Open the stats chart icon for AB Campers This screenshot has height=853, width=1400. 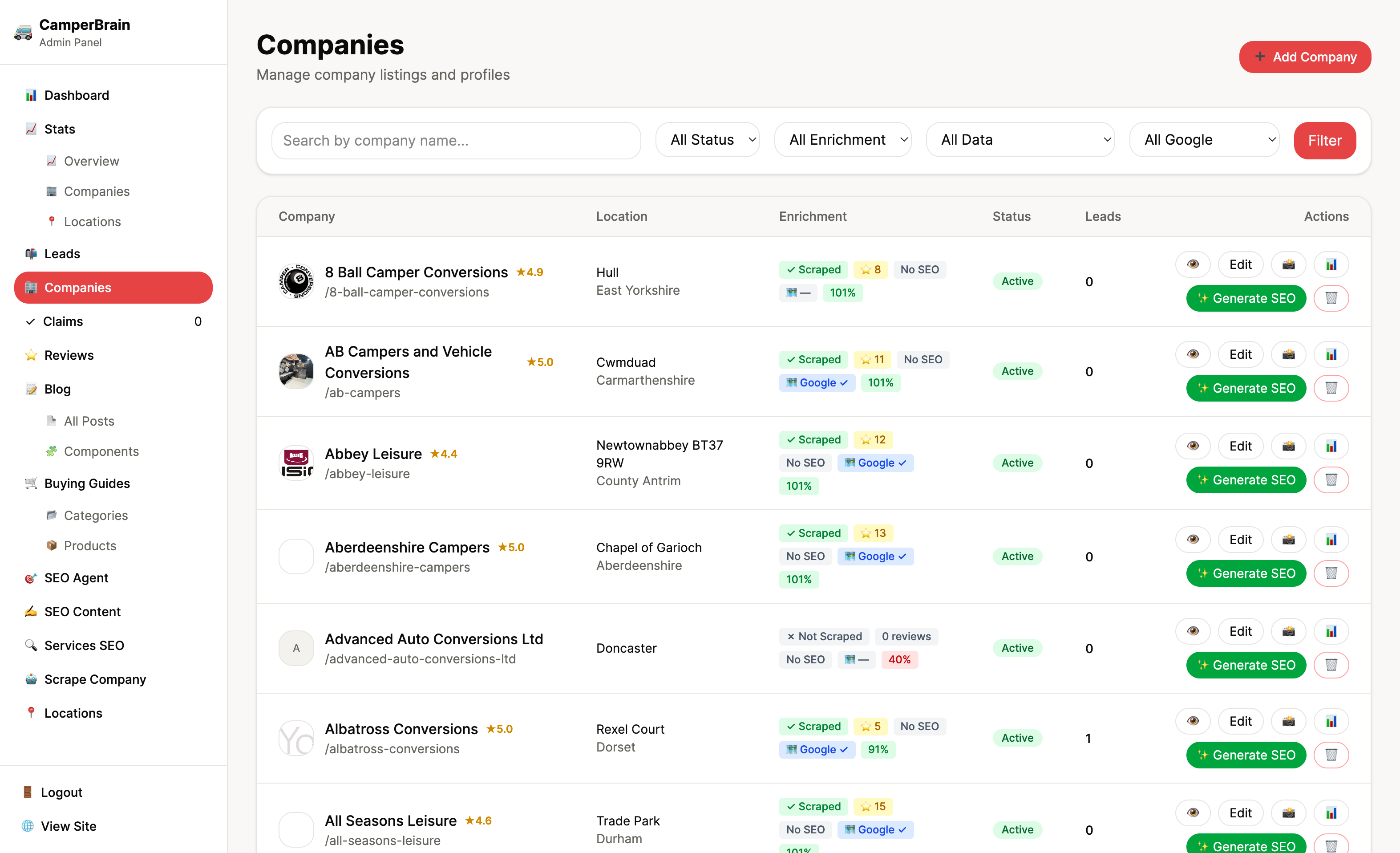pos(1332,354)
